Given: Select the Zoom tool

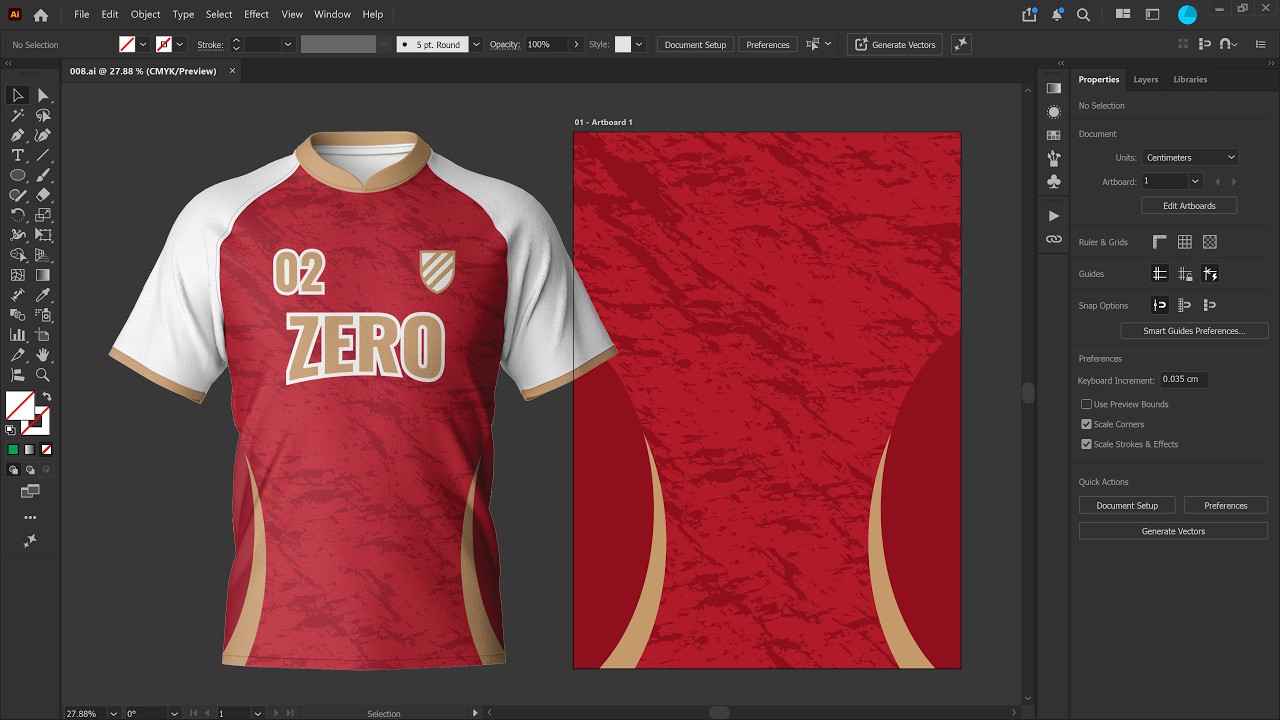Looking at the screenshot, I should (43, 375).
